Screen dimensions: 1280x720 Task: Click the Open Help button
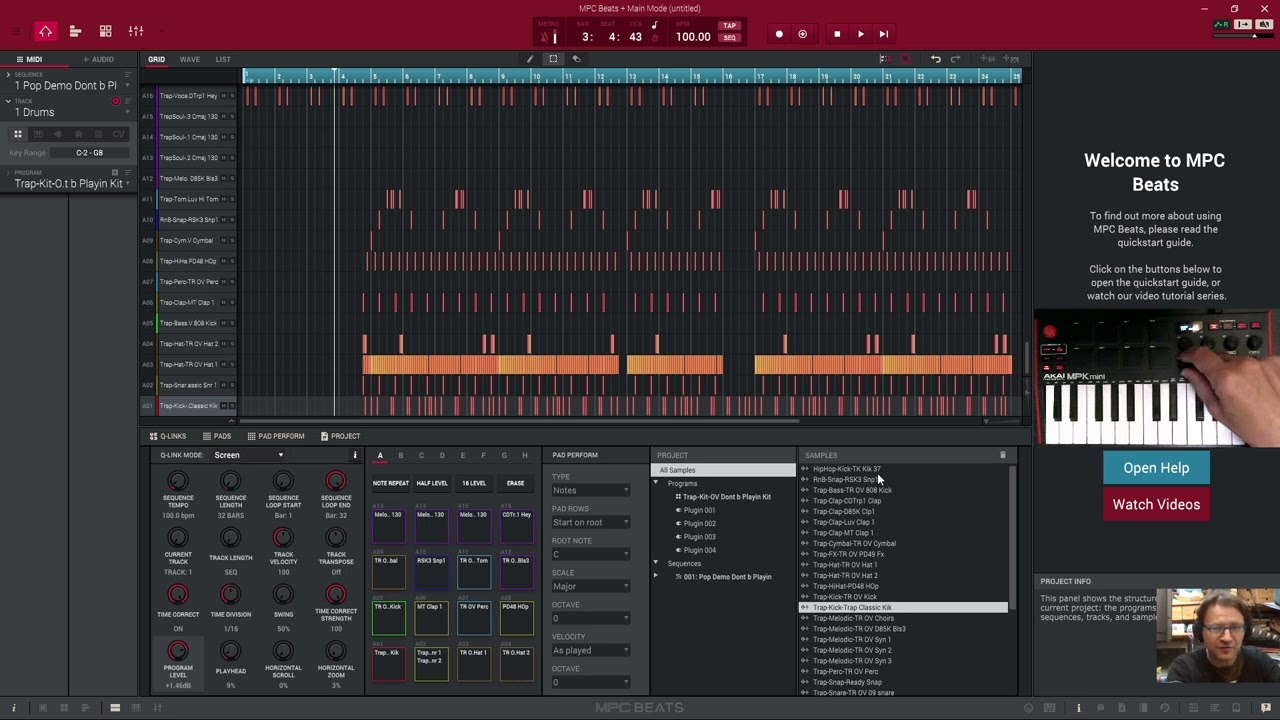point(1156,468)
